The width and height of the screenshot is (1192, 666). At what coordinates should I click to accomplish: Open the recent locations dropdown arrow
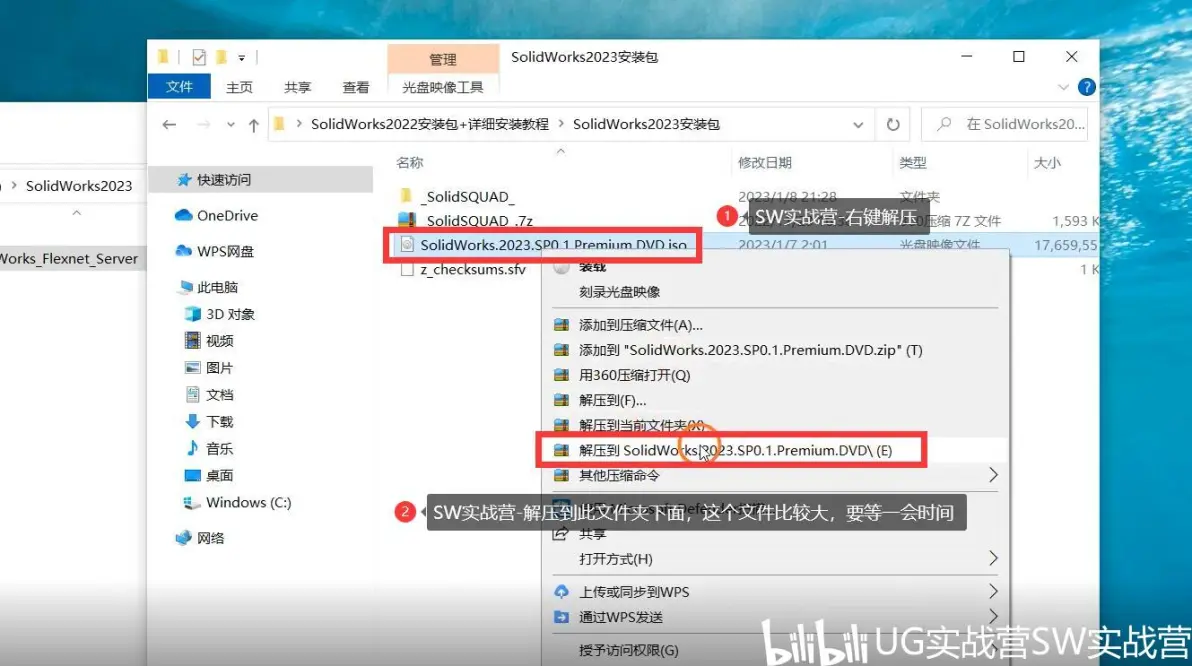pos(230,125)
